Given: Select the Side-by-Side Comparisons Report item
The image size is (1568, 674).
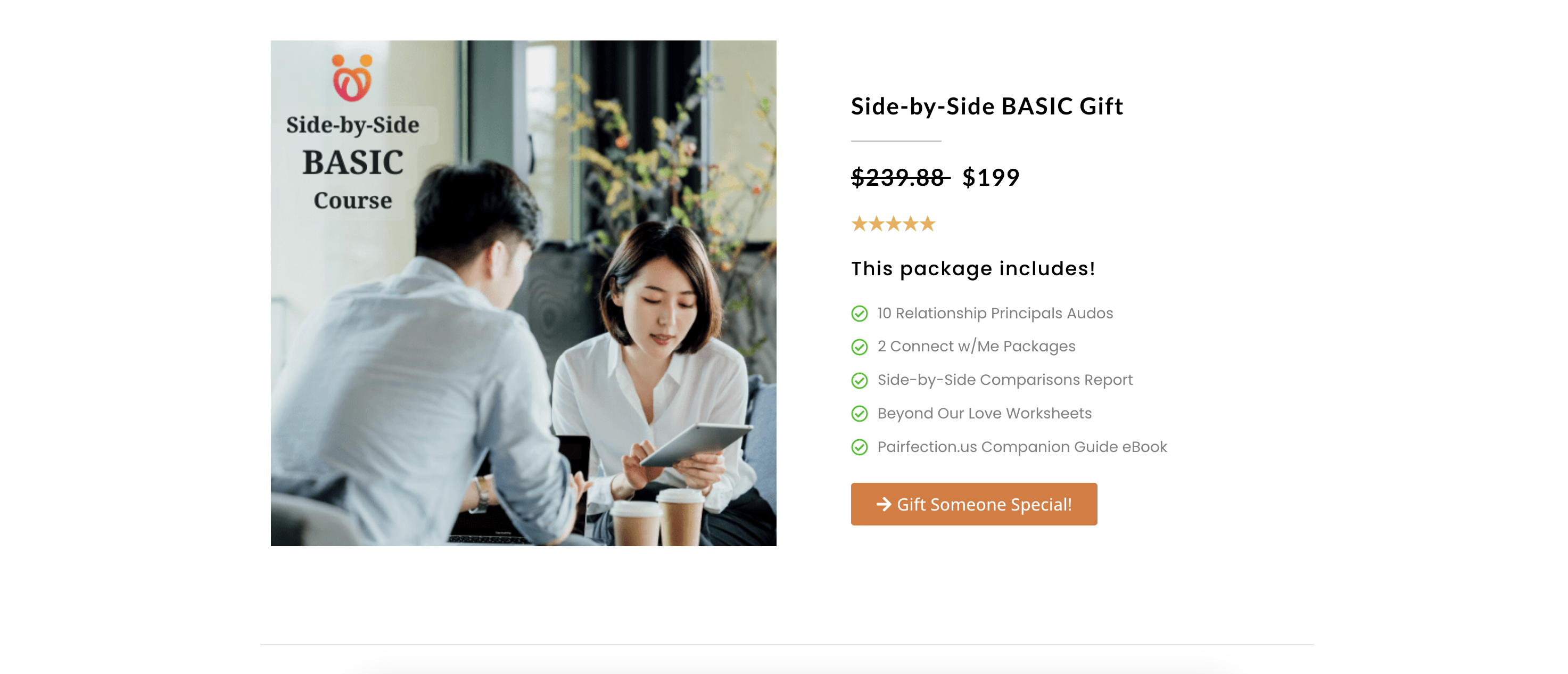Looking at the screenshot, I should [x=1004, y=380].
